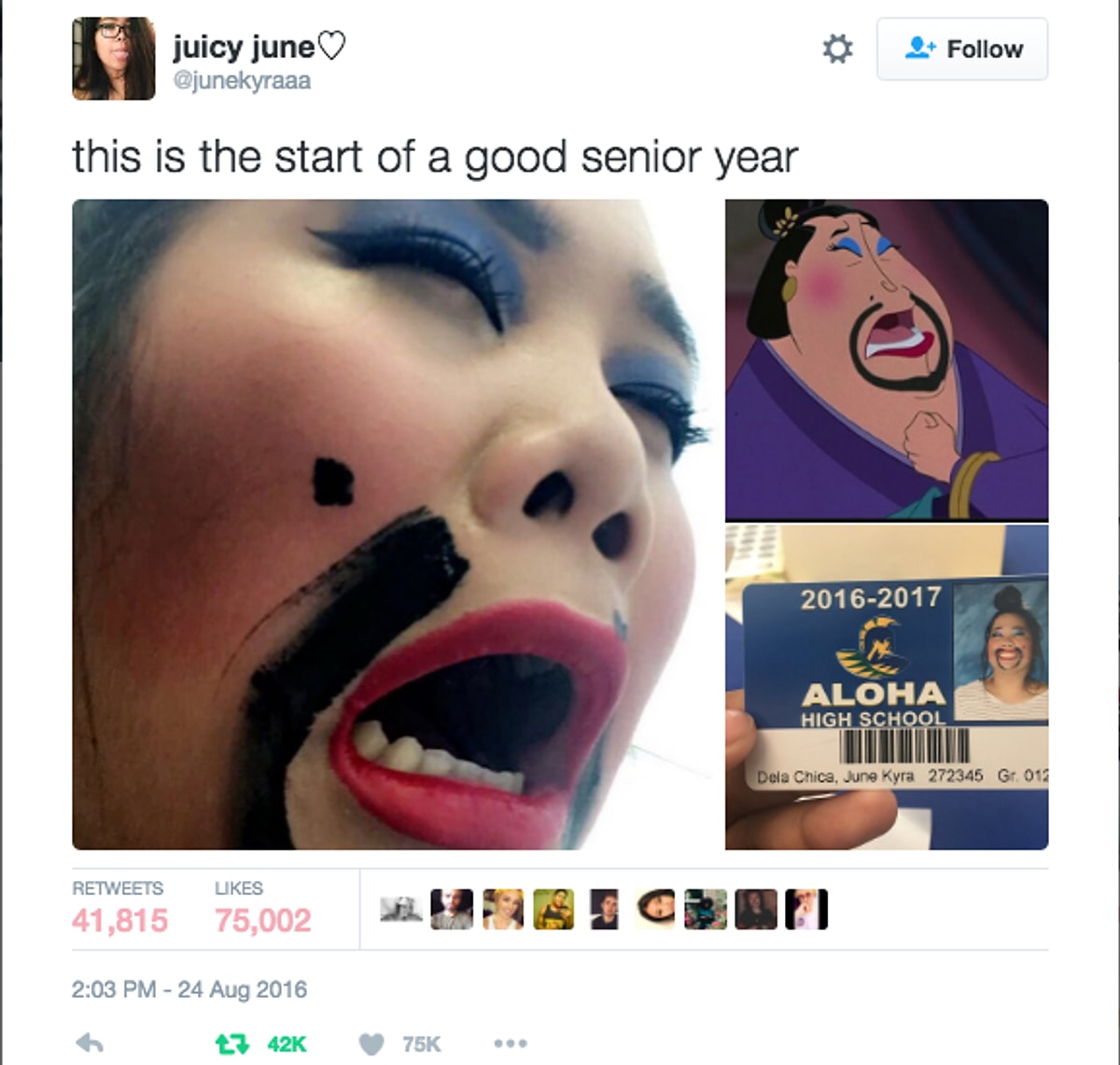
Task: Click the @junekyraaa handle link
Action: click(242, 81)
